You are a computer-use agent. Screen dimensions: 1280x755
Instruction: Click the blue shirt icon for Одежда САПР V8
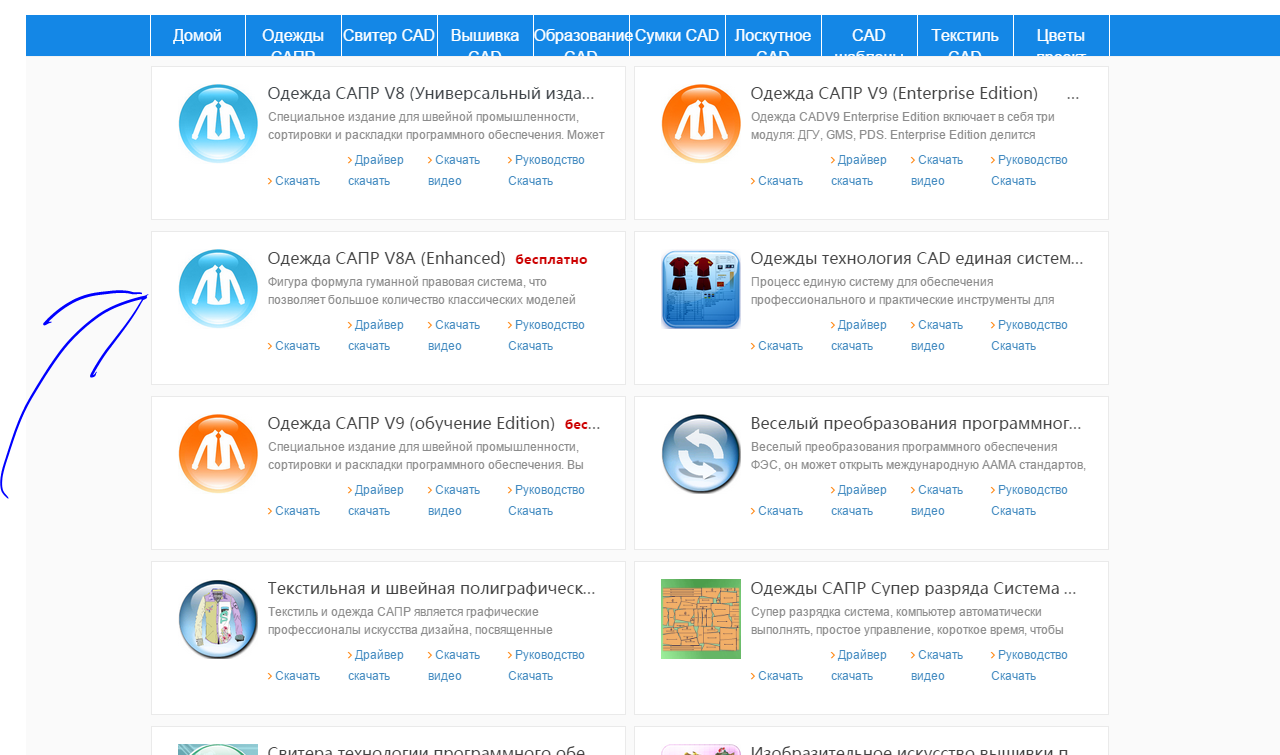[218, 123]
